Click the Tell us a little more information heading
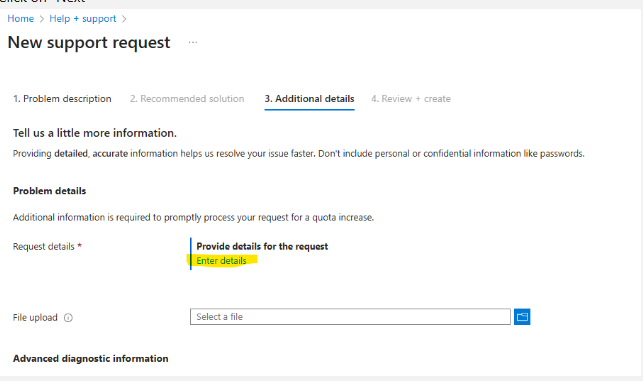The image size is (643, 381). click(95, 133)
